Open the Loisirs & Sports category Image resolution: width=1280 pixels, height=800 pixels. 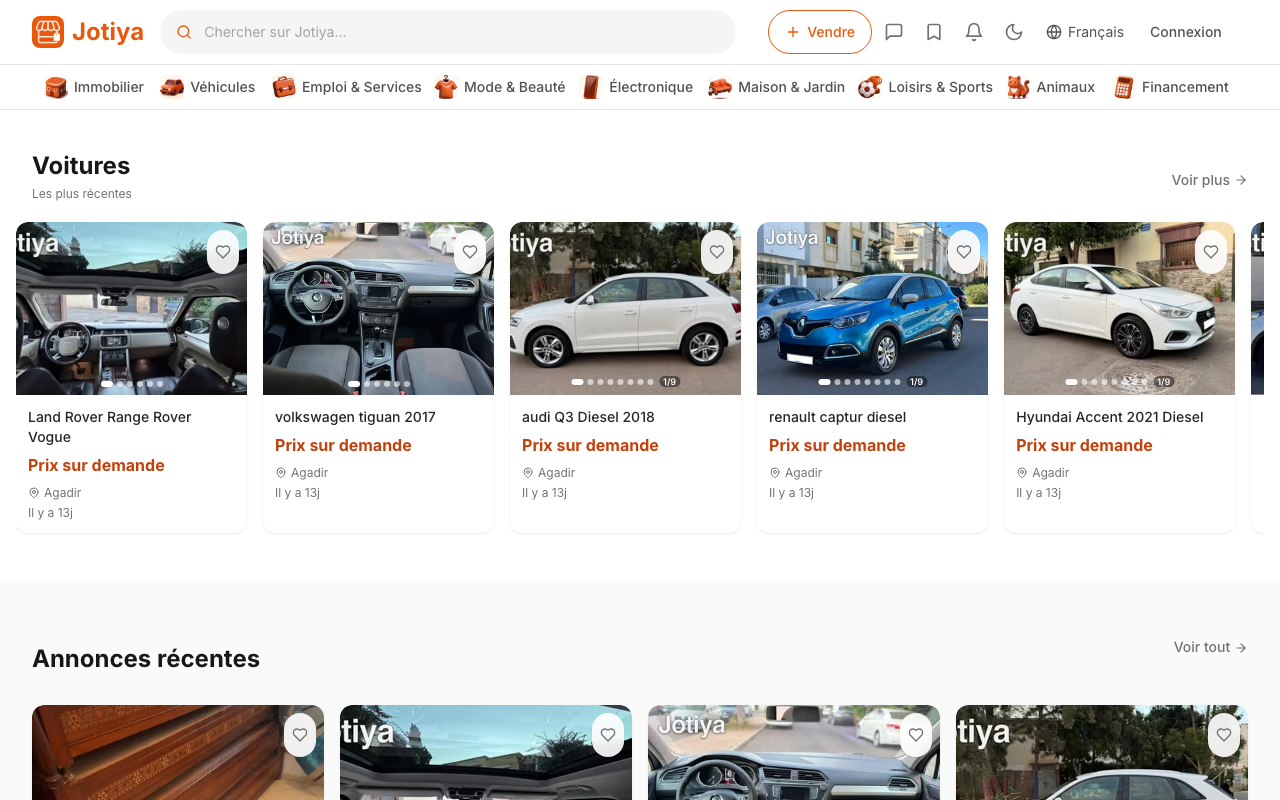tap(926, 87)
